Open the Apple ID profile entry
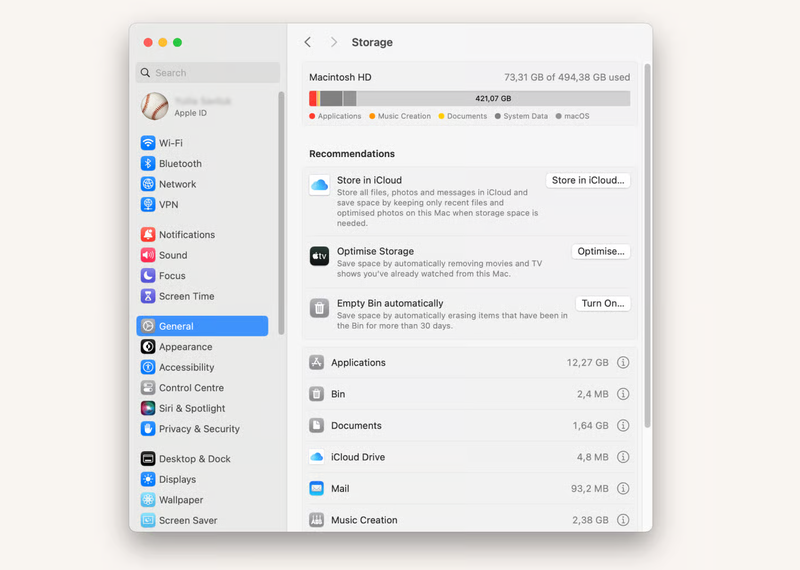 tap(202, 107)
